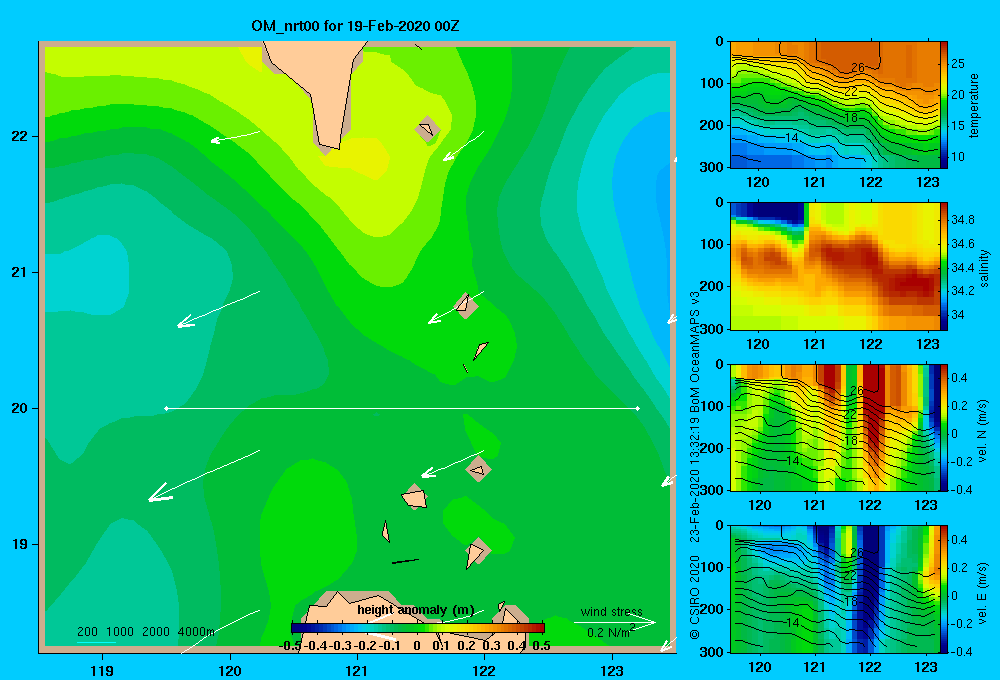Click longitude label '120' on main map axis
1000x680 pixels.
pos(230,670)
